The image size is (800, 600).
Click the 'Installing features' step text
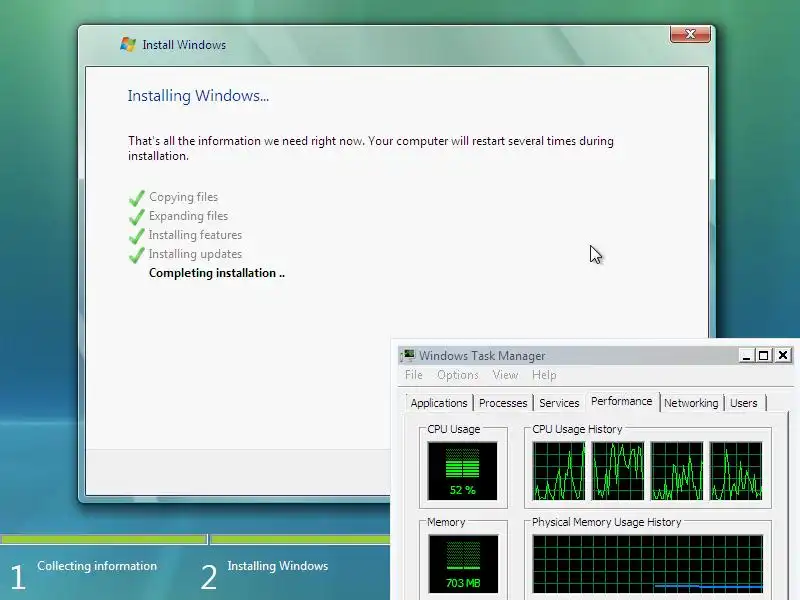tap(195, 235)
